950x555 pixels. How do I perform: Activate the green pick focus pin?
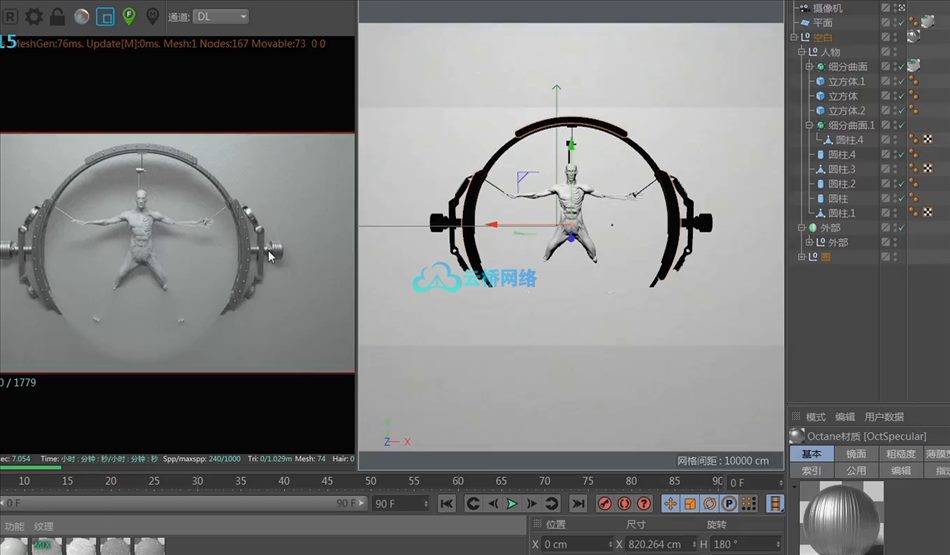point(129,16)
